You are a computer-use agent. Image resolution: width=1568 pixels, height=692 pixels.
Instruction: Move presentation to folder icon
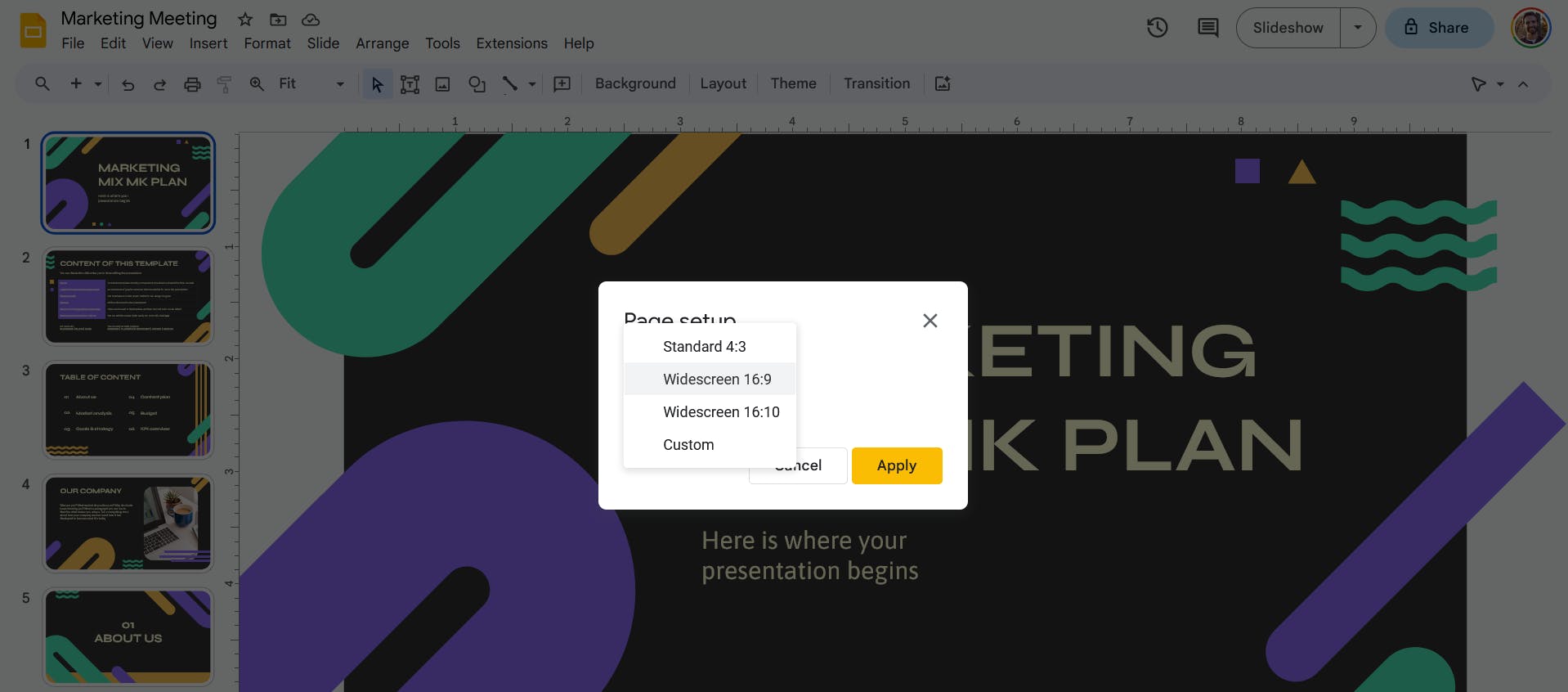point(278,19)
